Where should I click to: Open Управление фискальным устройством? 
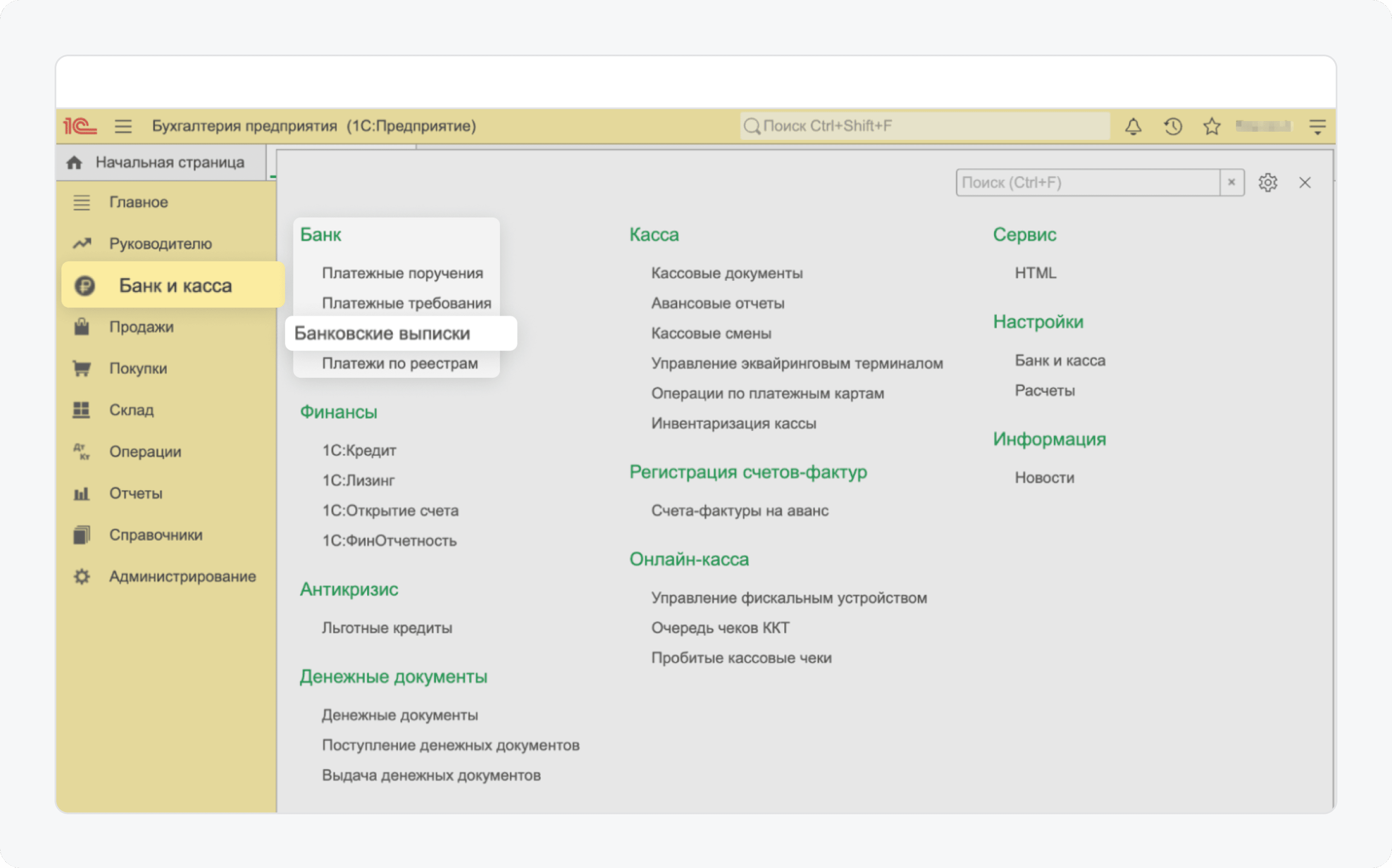[789, 598]
